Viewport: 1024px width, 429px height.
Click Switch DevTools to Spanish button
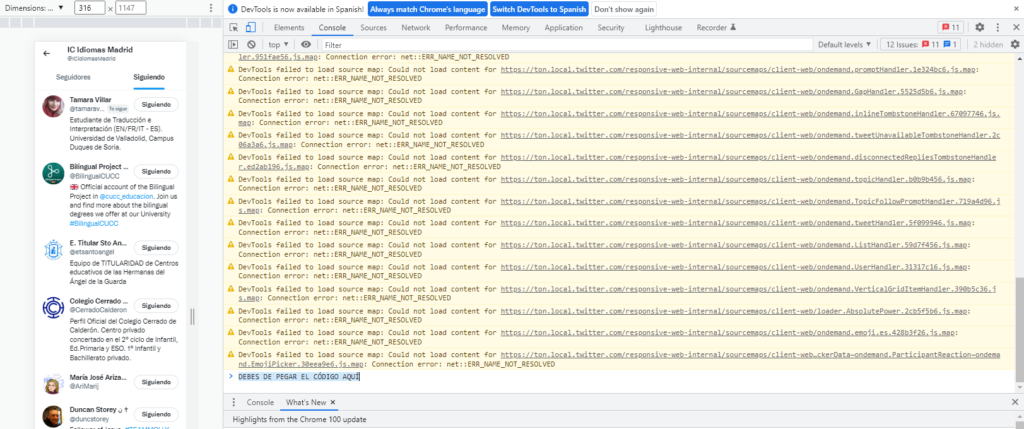(539, 9)
